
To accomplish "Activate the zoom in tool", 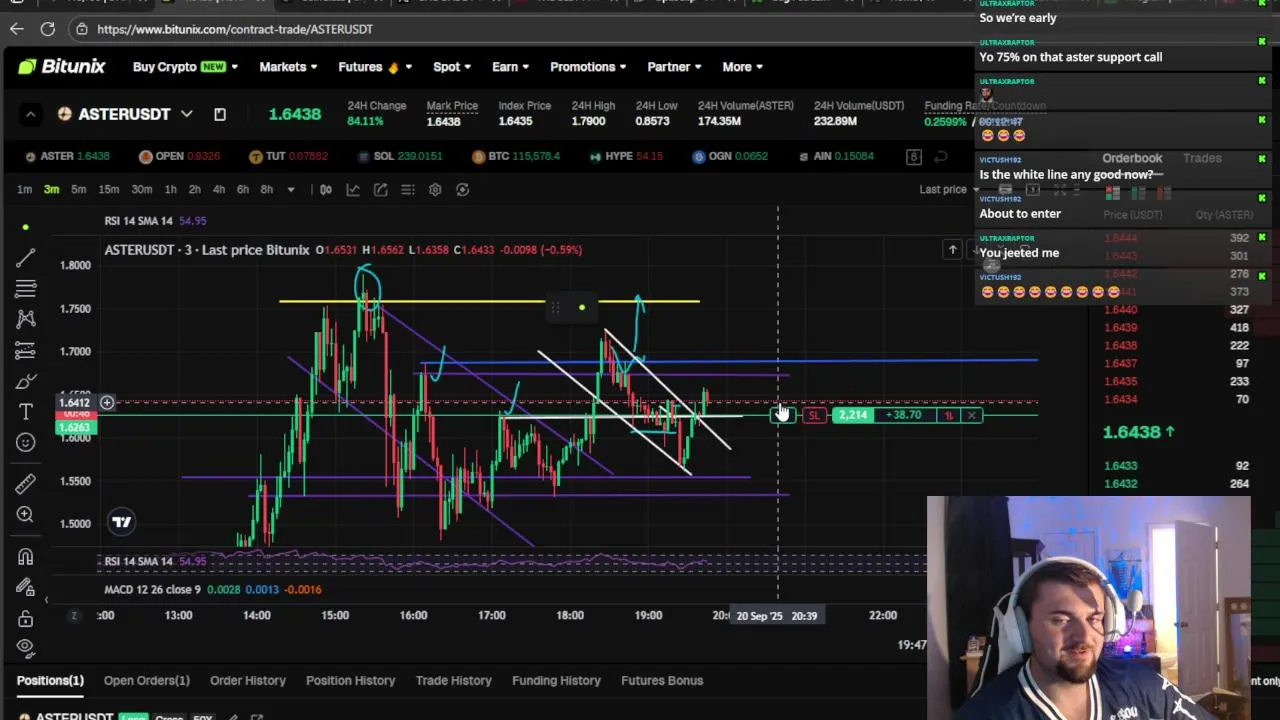I will tap(26, 514).
